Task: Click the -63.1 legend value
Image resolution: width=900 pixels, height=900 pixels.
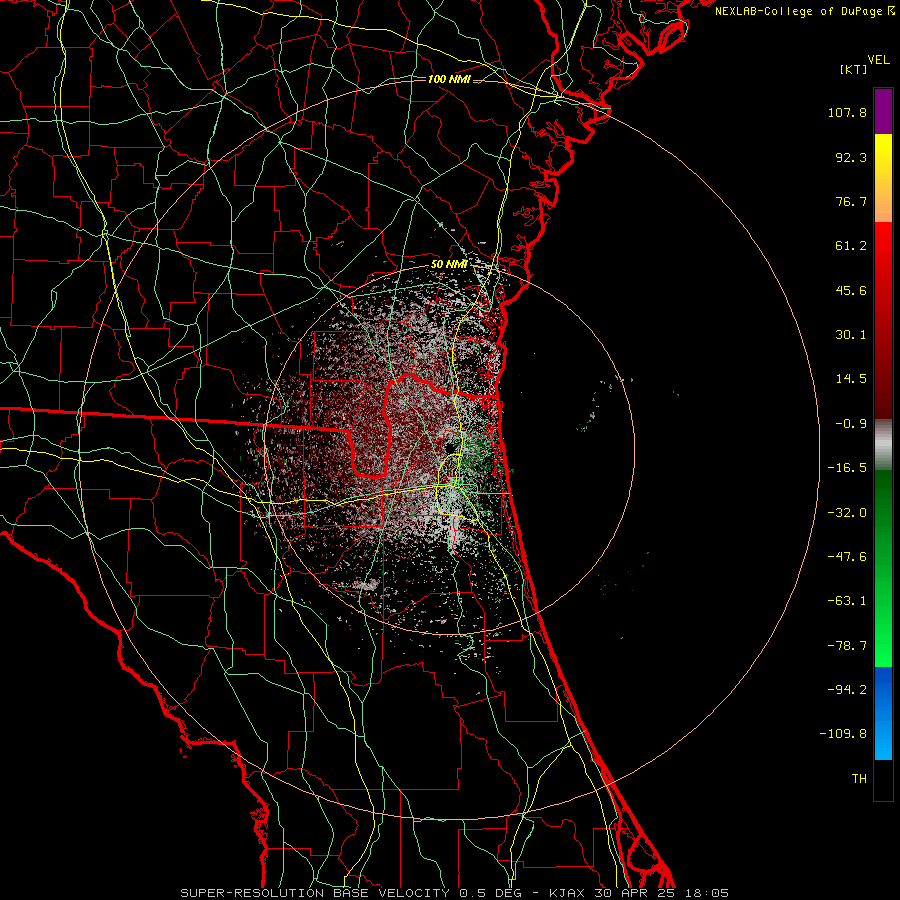Action: [847, 601]
